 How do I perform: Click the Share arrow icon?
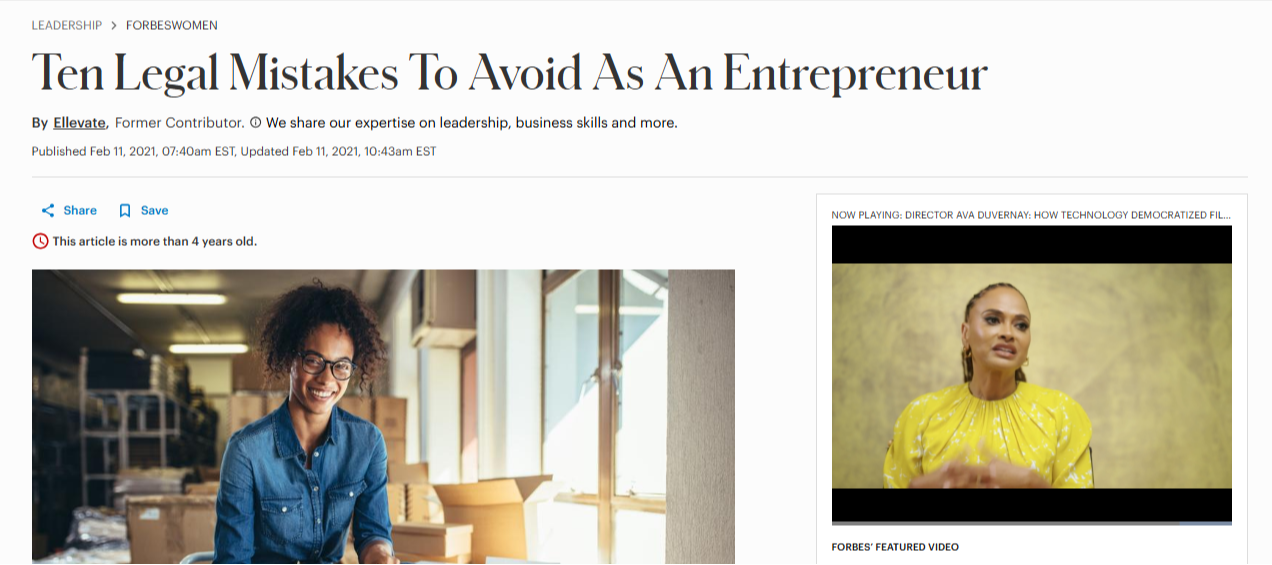coord(48,211)
